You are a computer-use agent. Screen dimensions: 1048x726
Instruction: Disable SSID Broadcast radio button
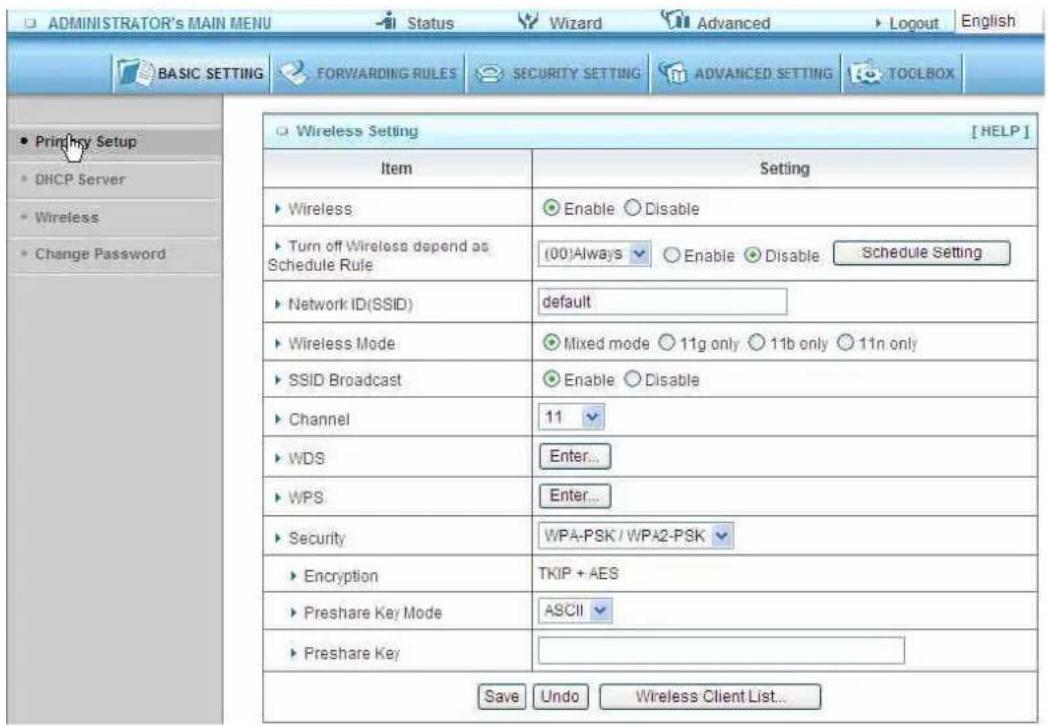tap(632, 379)
